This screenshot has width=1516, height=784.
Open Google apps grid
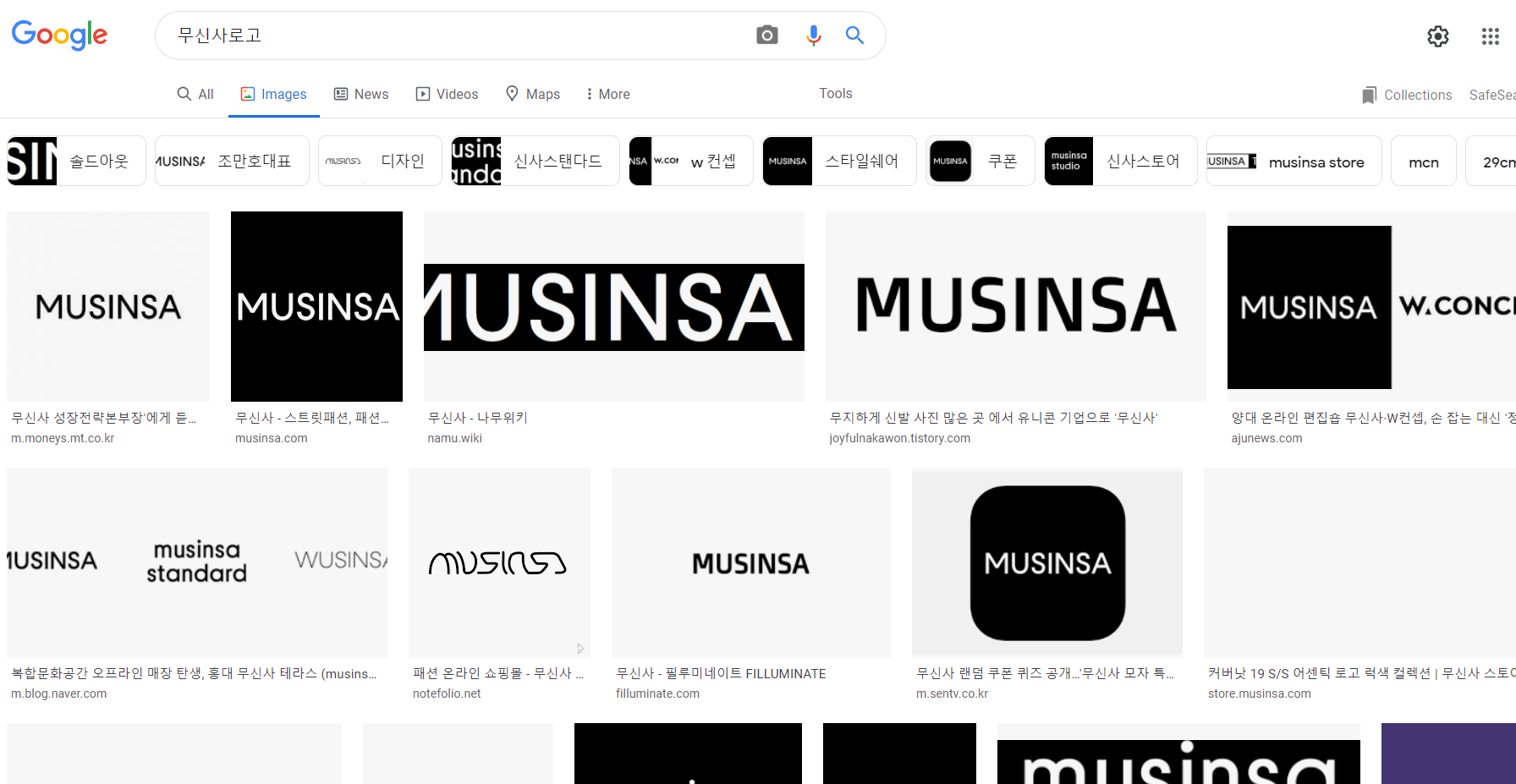click(x=1491, y=36)
